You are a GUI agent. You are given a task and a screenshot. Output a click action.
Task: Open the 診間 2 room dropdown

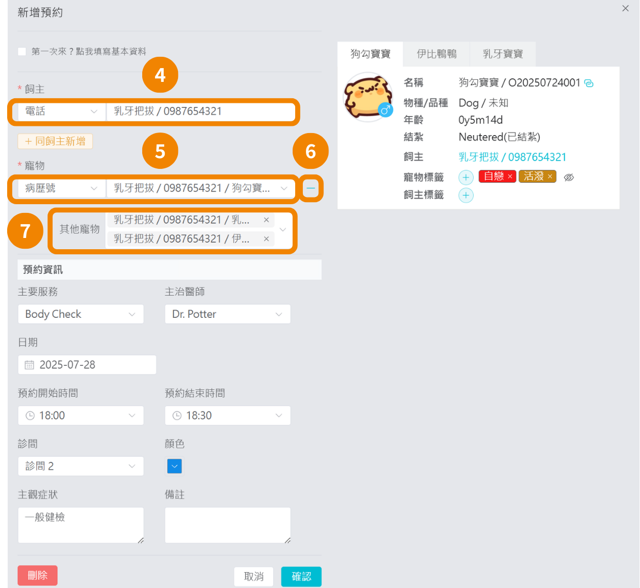(x=80, y=466)
